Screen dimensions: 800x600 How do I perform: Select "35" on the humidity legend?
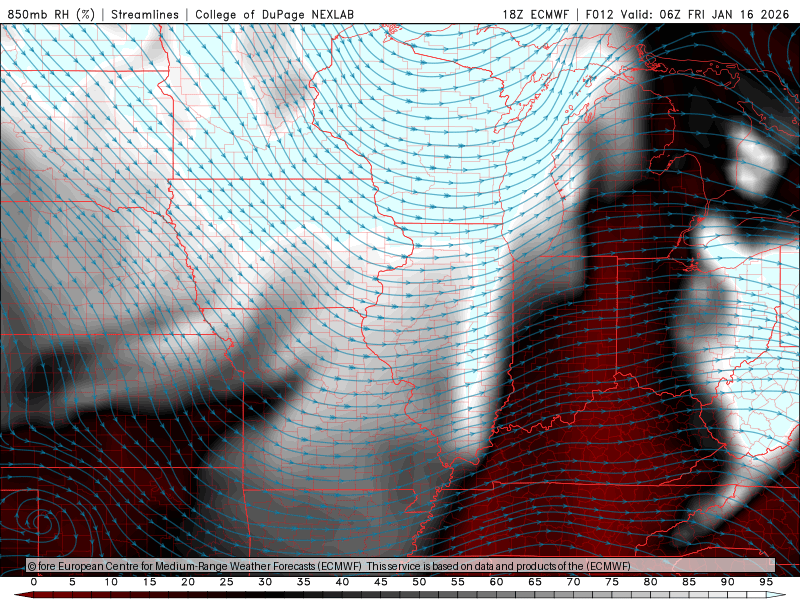(304, 582)
